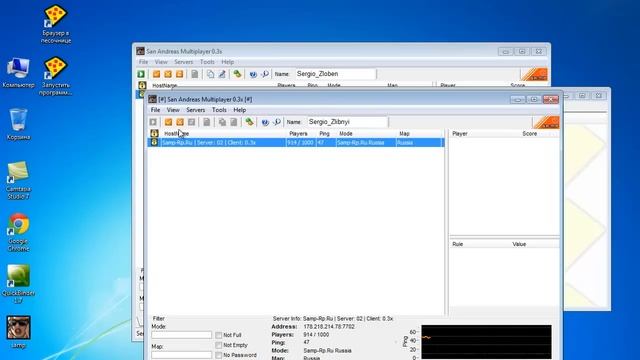Click the magnifier About icon in front toolbar
Screen dimensions: 640x360
tap(277, 122)
